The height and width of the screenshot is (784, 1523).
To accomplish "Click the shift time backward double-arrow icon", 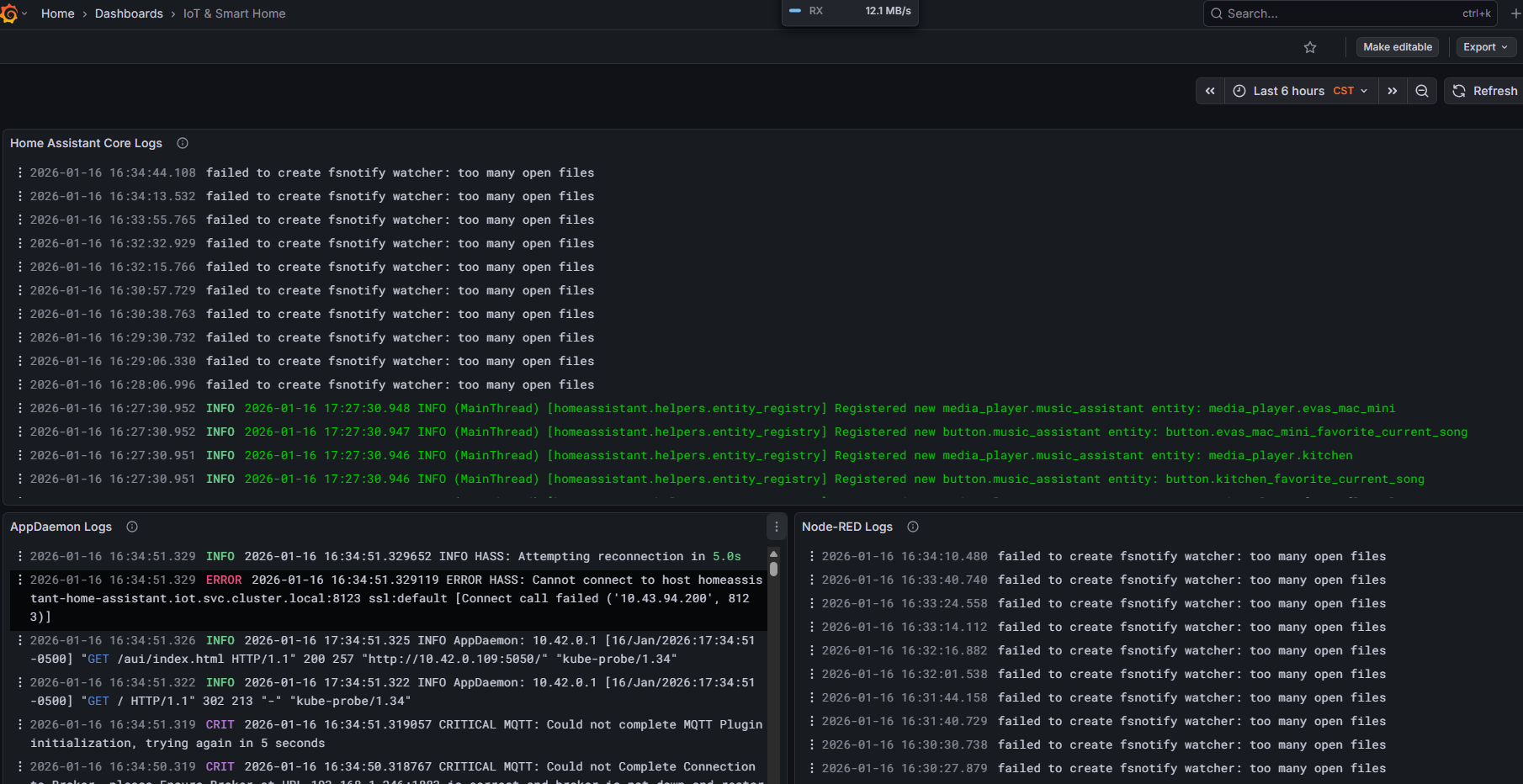I will click(x=1210, y=90).
